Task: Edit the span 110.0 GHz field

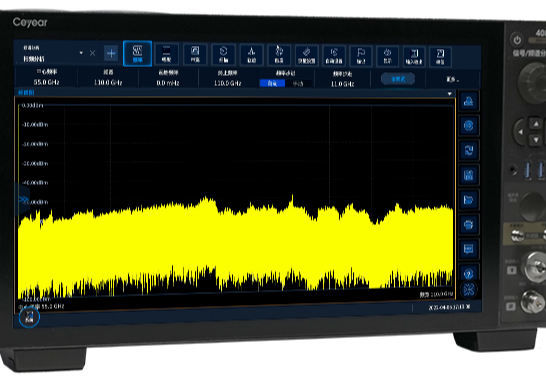Action: [x=108, y=77]
